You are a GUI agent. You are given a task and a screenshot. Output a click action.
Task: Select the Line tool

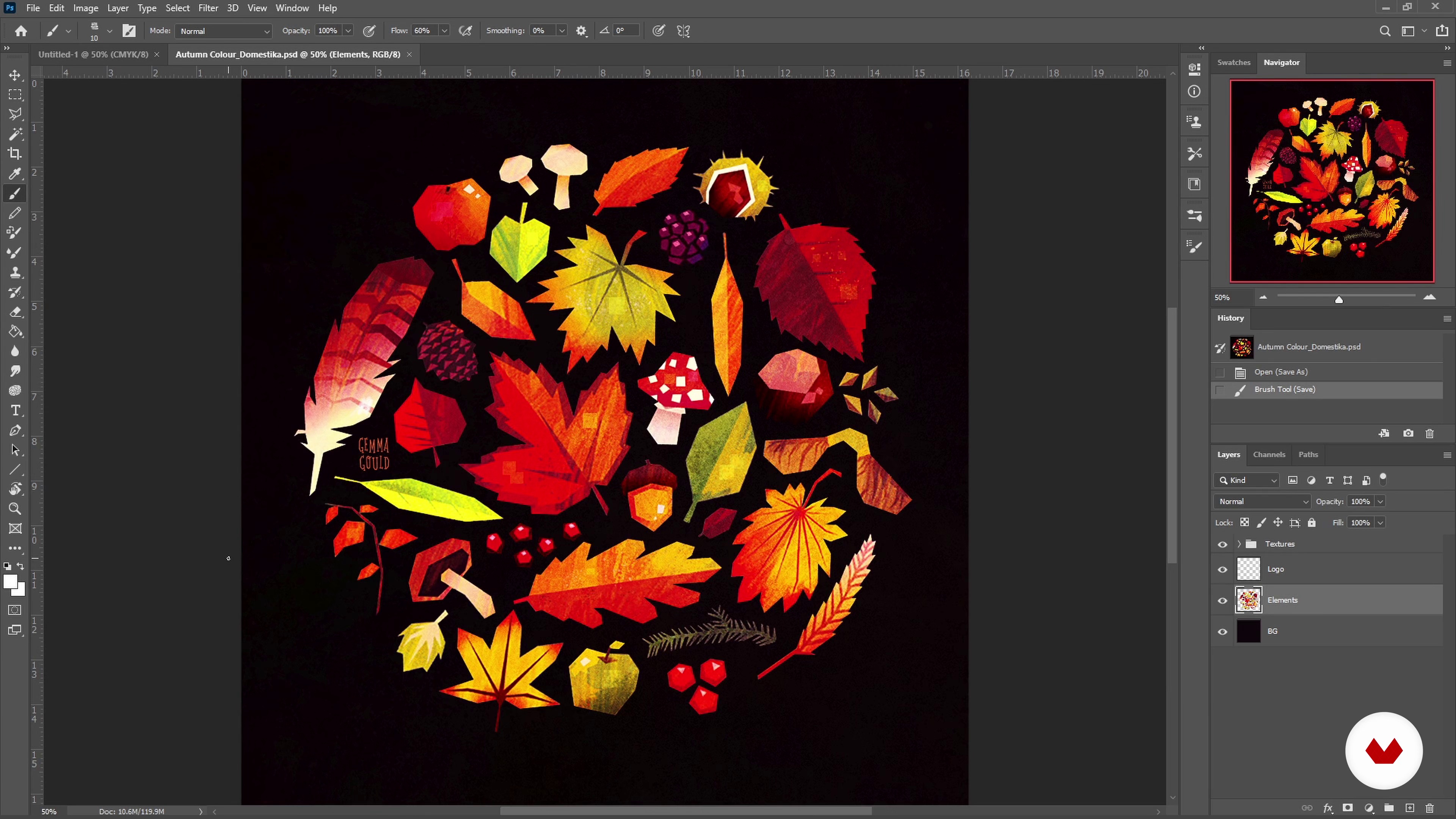[15, 470]
